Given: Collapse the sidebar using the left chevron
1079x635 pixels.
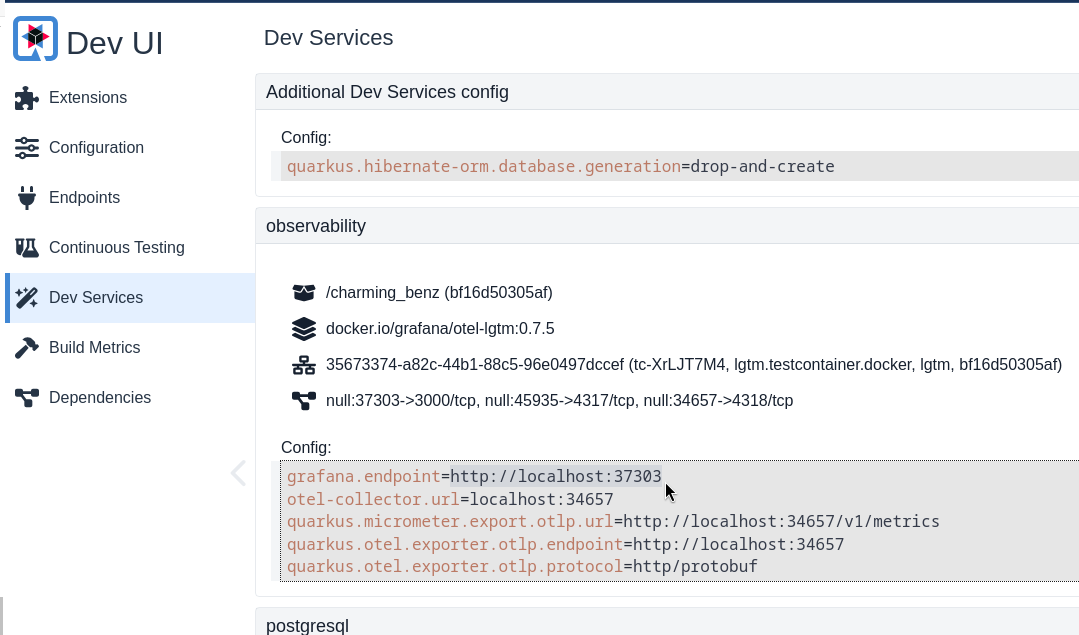Looking at the screenshot, I should [x=238, y=472].
